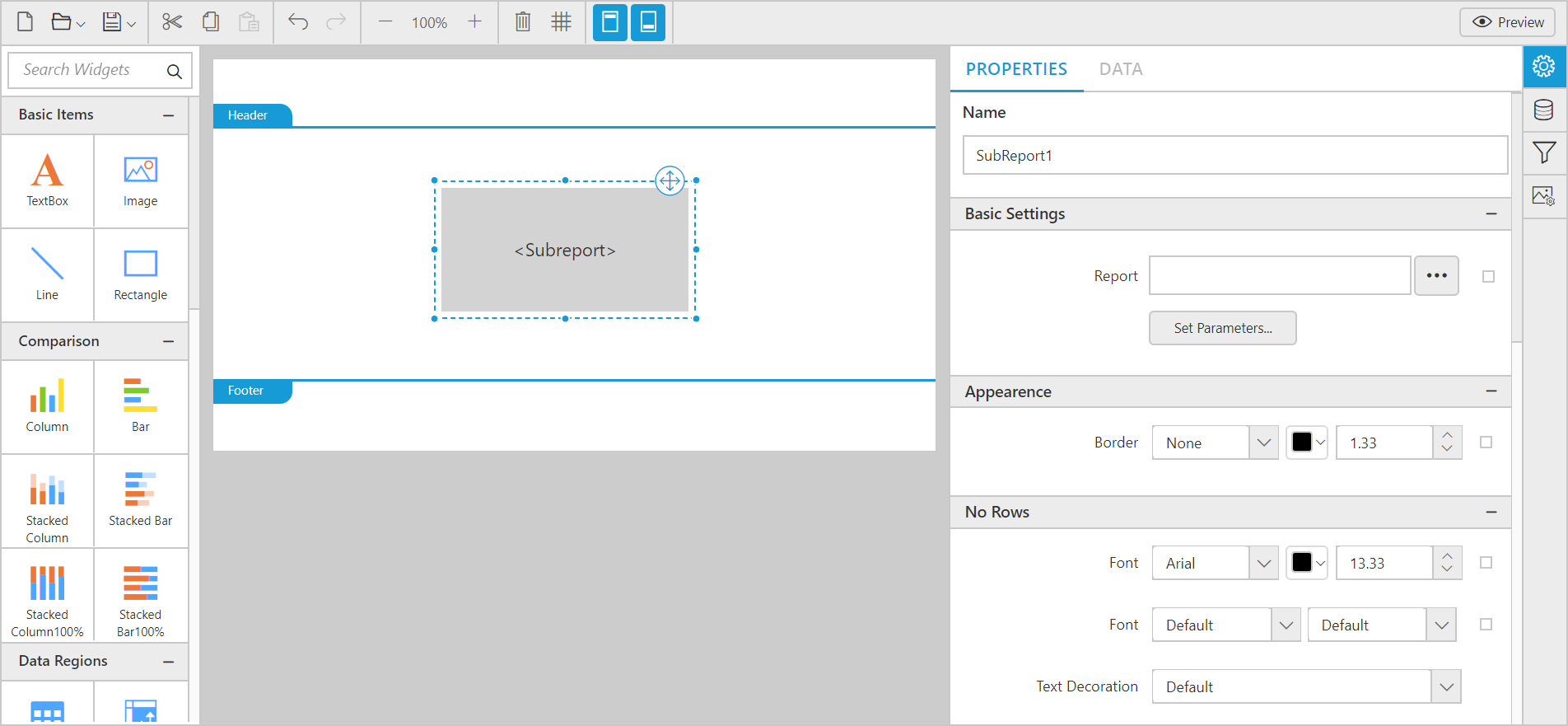This screenshot has width=1568, height=726.
Task: Open the No Rows font color picker
Action: pos(1307,563)
